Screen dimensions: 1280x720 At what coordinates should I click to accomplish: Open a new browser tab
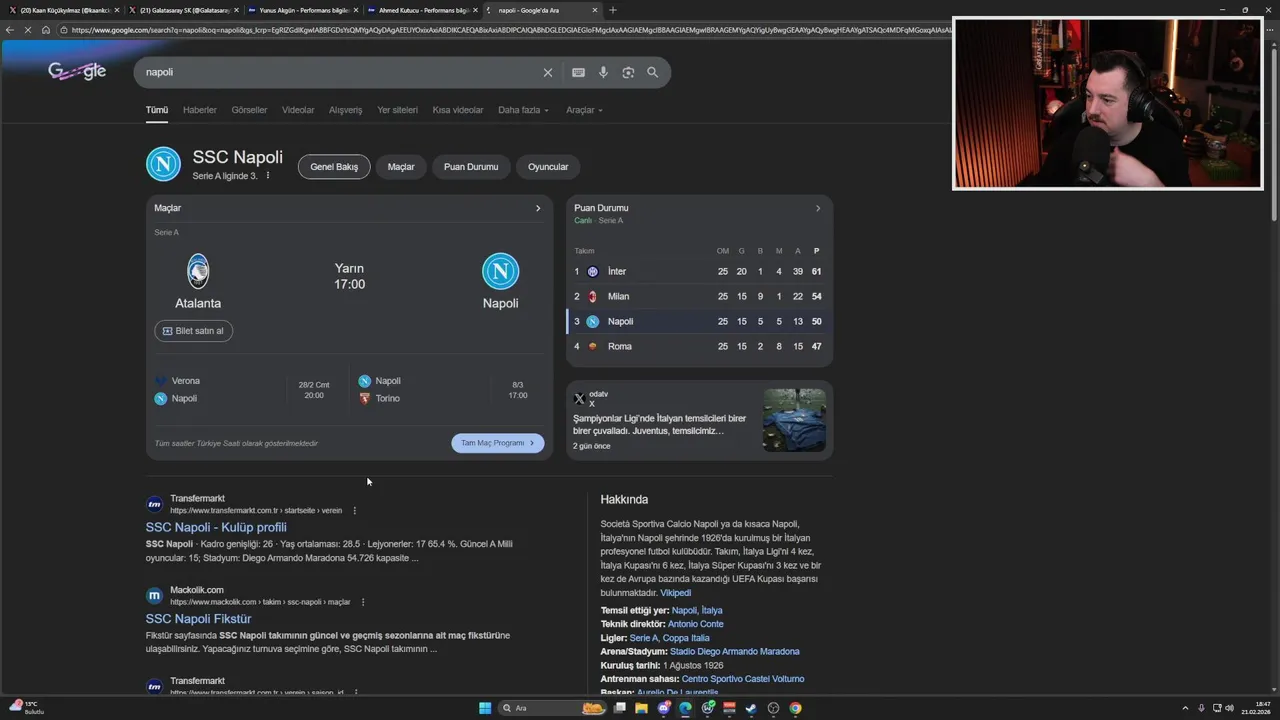point(613,10)
